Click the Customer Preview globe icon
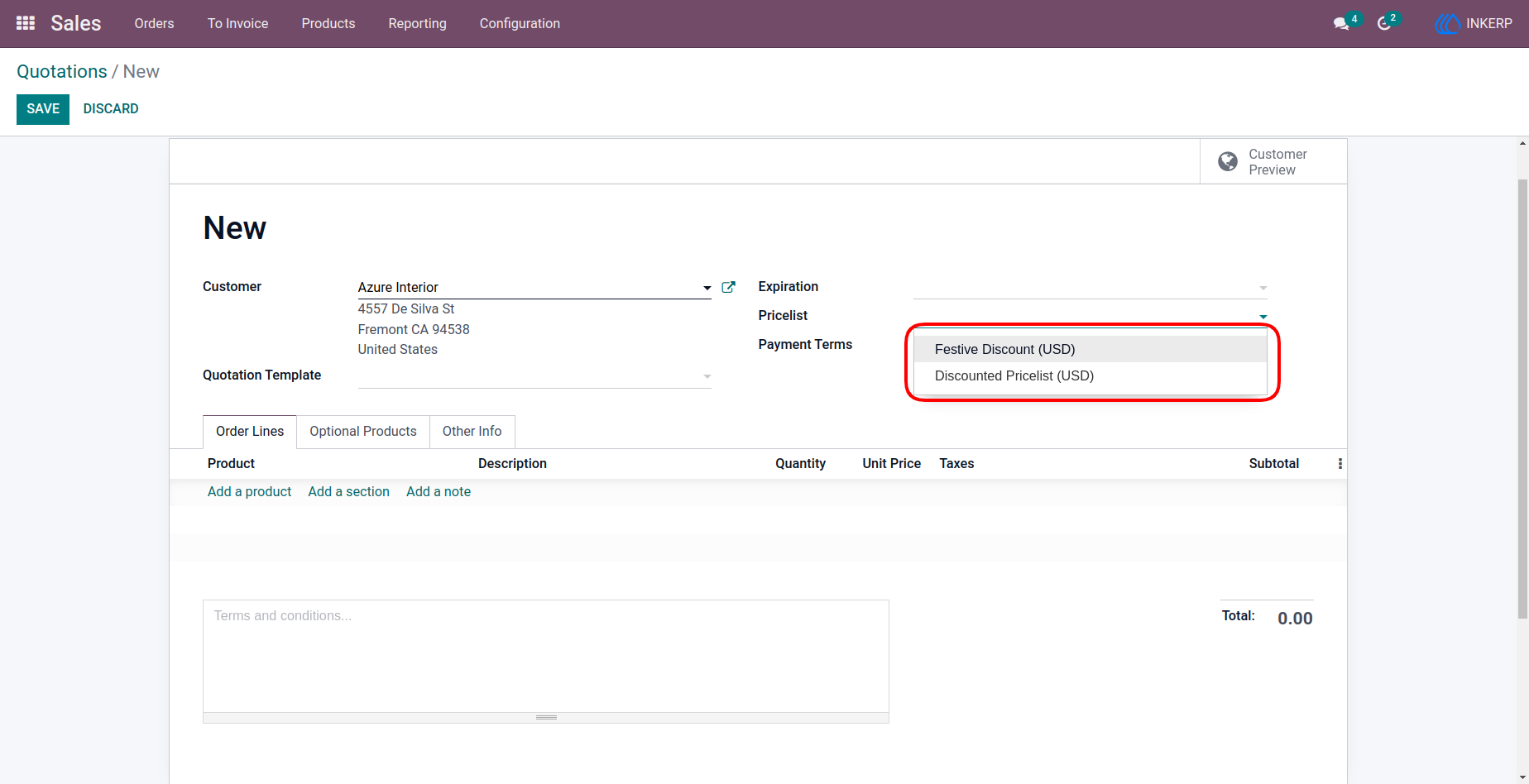Screen dimensions: 1529x784 point(1228,161)
